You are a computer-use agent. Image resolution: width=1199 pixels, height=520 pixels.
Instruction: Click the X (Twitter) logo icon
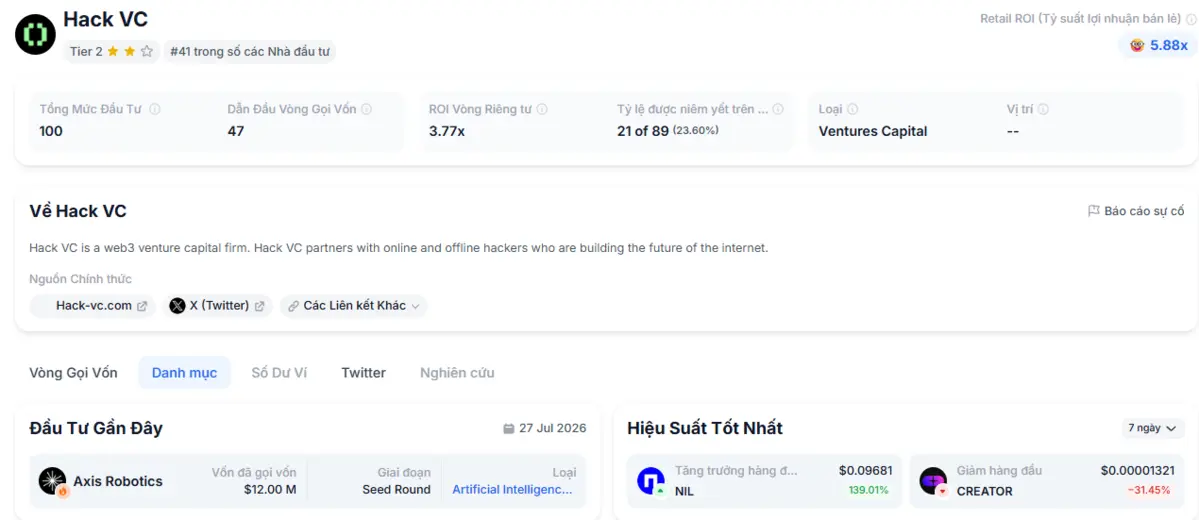click(x=177, y=306)
